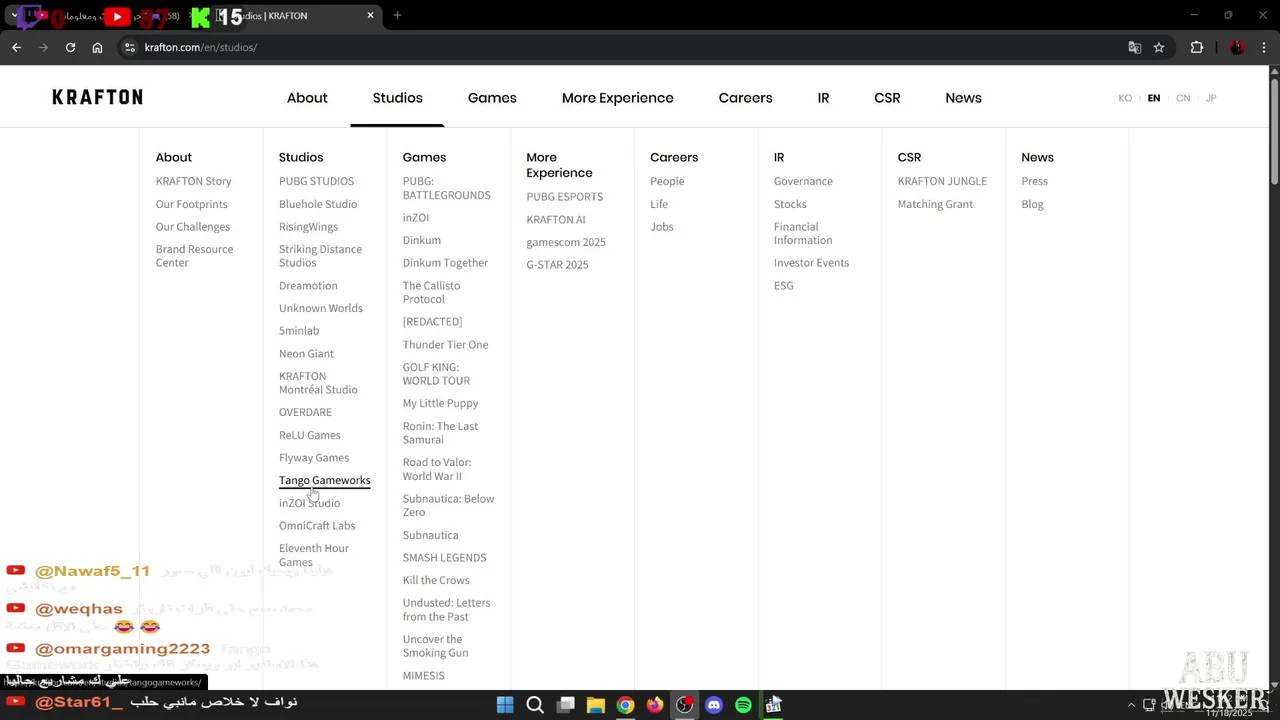Open the ESG link under IR

point(783,286)
